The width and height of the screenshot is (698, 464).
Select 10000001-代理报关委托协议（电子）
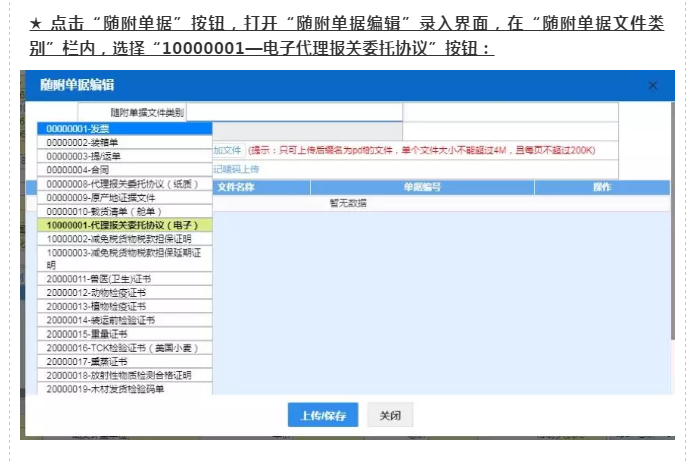[x=124, y=226]
